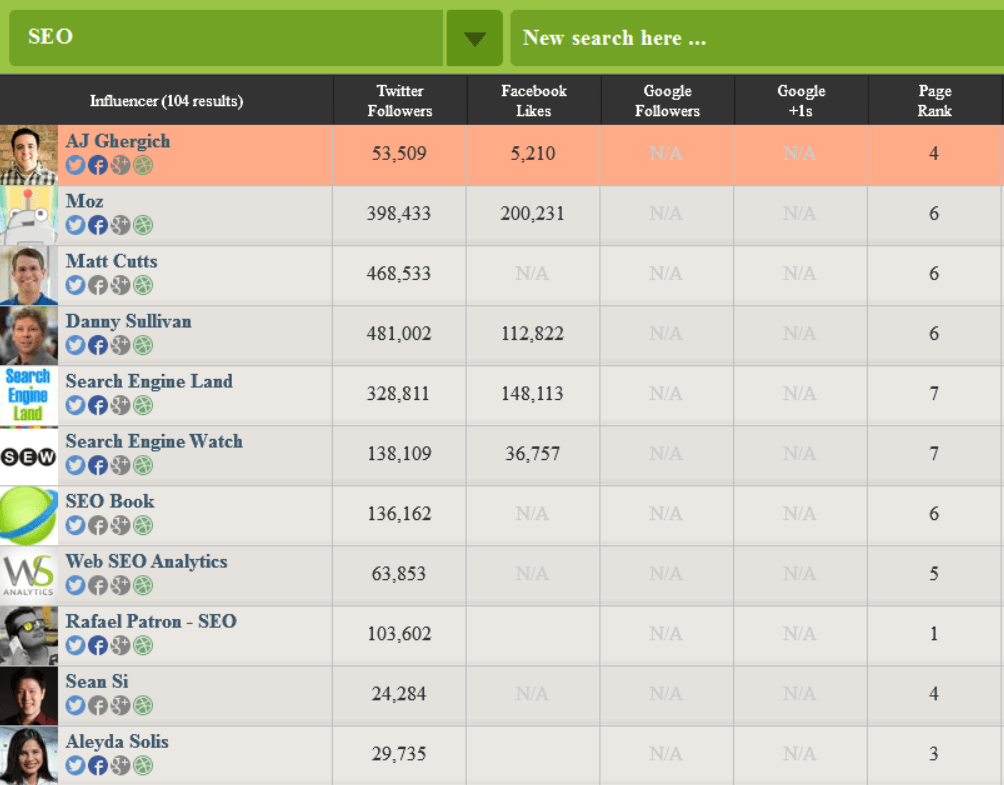Click Web SEO Analytics' Google+ icon
The width and height of the screenshot is (1004, 785).
pyautogui.click(x=120, y=585)
